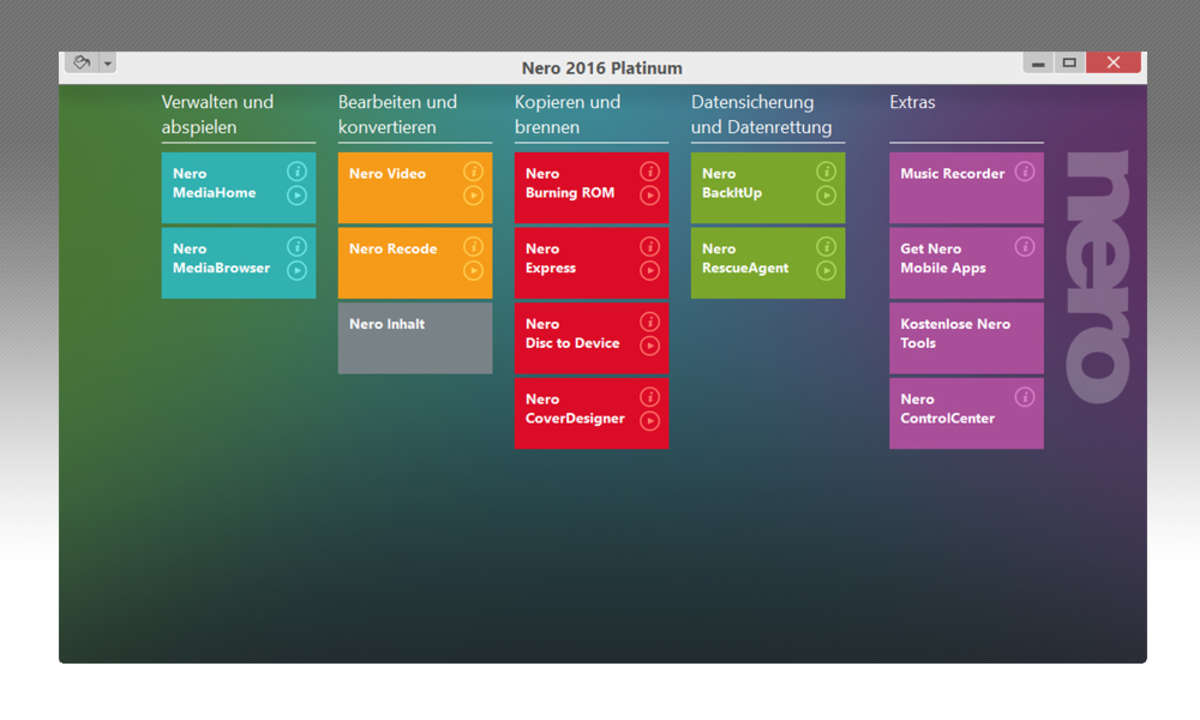Start Nero Burning ROM with play icon
The height and width of the screenshot is (720, 1200).
[650, 195]
